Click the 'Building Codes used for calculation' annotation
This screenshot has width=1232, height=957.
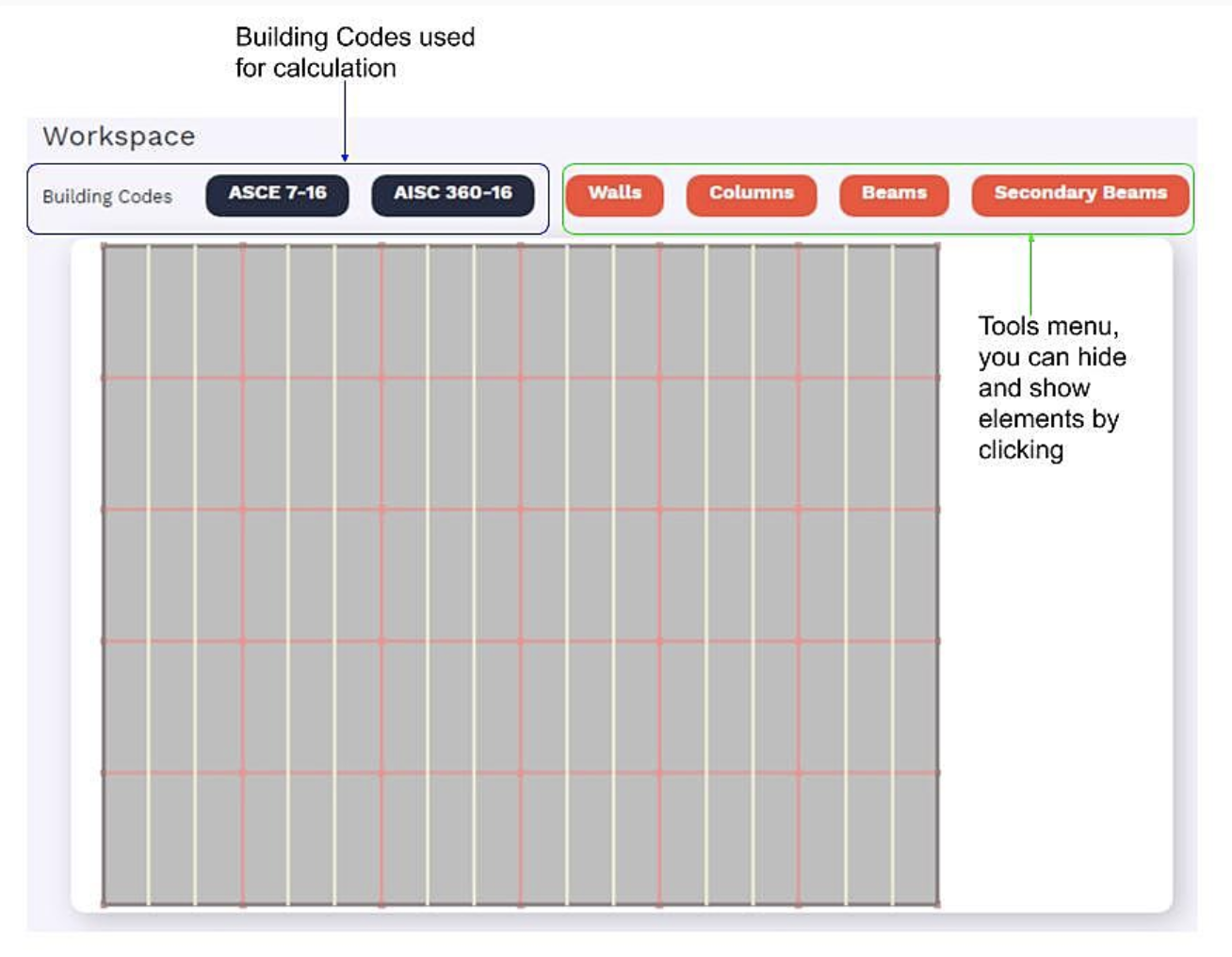click(354, 53)
